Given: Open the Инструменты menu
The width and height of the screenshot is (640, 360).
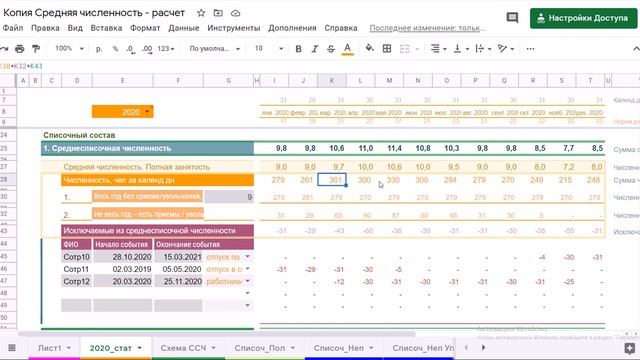Looking at the screenshot, I should 233,28.
